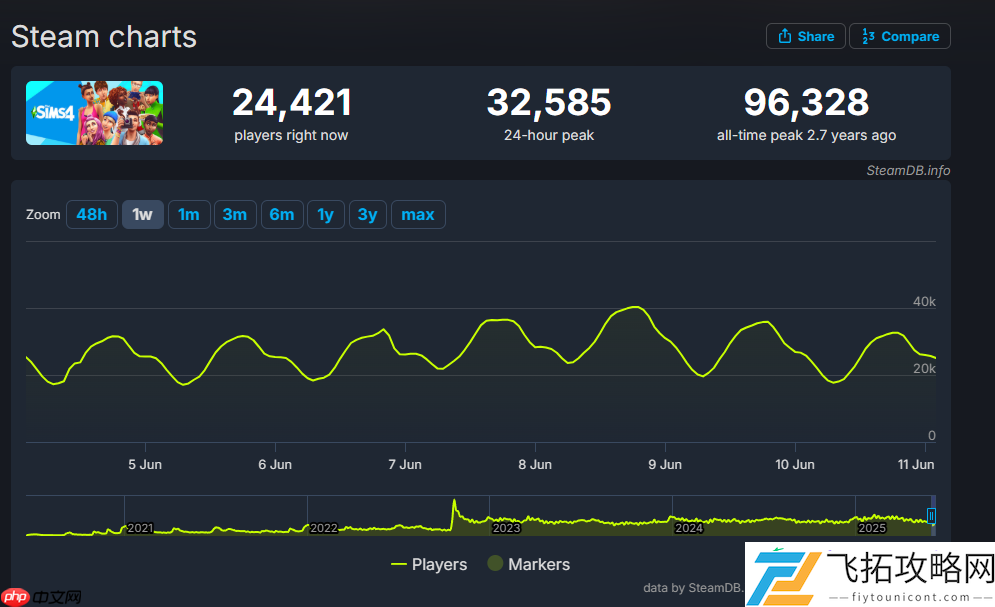Click the 'all-time peak 2.7 years ago' caption
Screen dimensions: 995x607
pos(807,135)
